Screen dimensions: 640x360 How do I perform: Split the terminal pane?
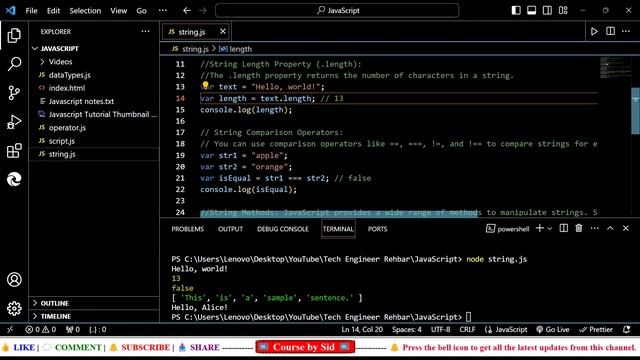[x=564, y=229]
